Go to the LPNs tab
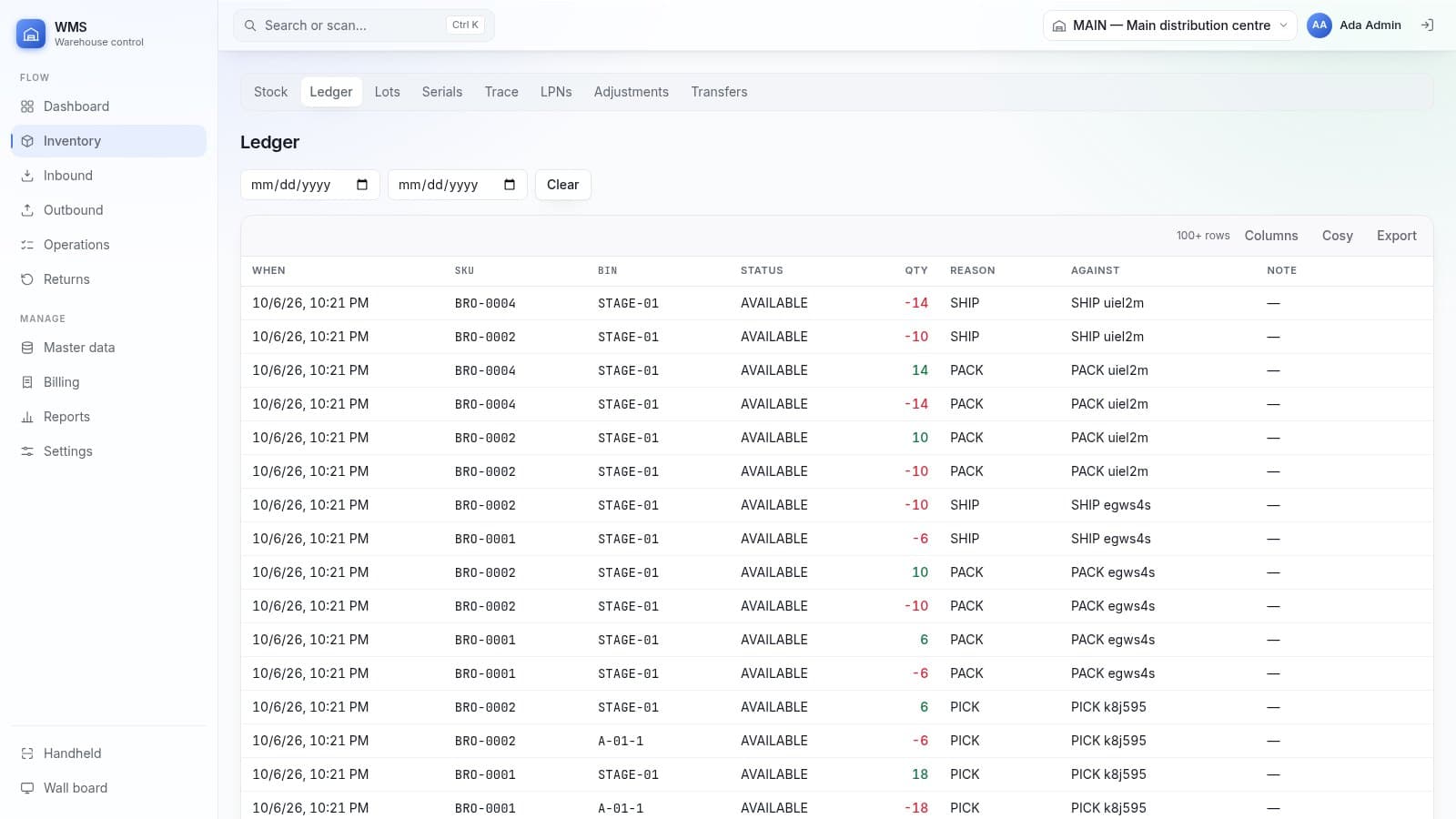Image resolution: width=1456 pixels, height=819 pixels. click(x=556, y=92)
